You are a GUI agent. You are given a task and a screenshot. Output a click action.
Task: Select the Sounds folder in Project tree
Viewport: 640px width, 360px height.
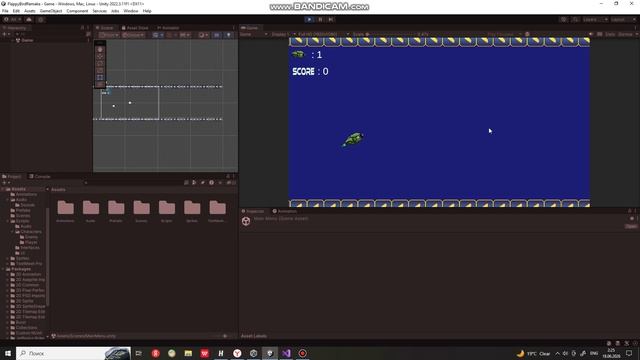(24, 205)
